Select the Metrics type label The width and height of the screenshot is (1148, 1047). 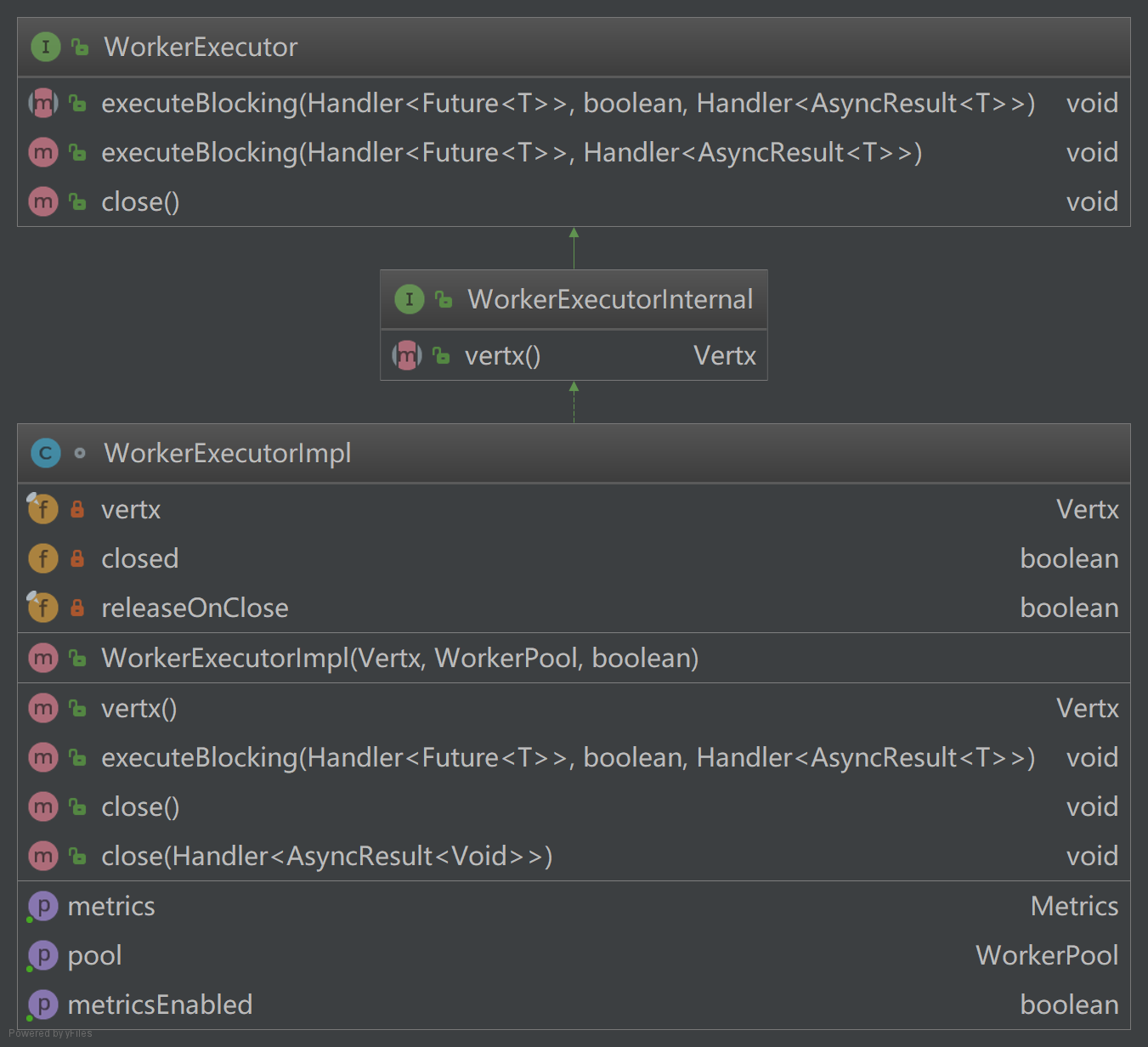click(x=1074, y=906)
